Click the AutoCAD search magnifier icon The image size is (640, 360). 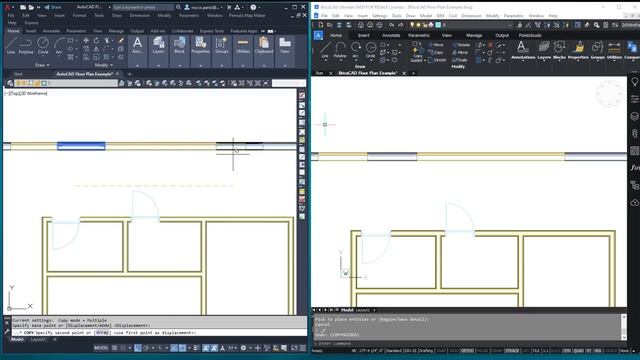click(178, 7)
